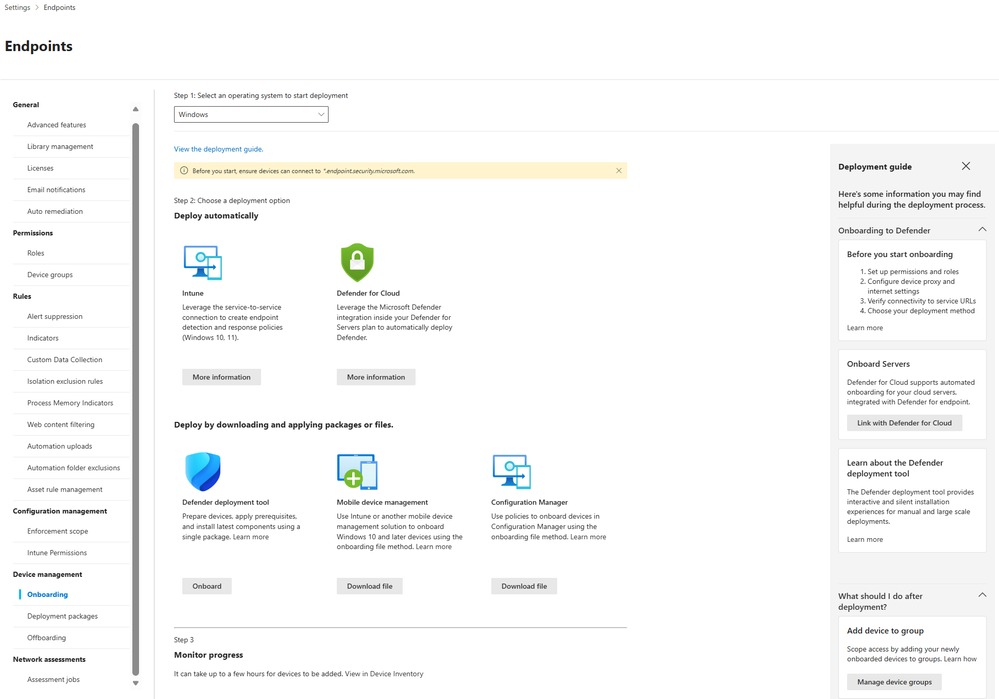Select the Mobile device management icon
This screenshot has height=699, width=999.
pyautogui.click(x=357, y=470)
